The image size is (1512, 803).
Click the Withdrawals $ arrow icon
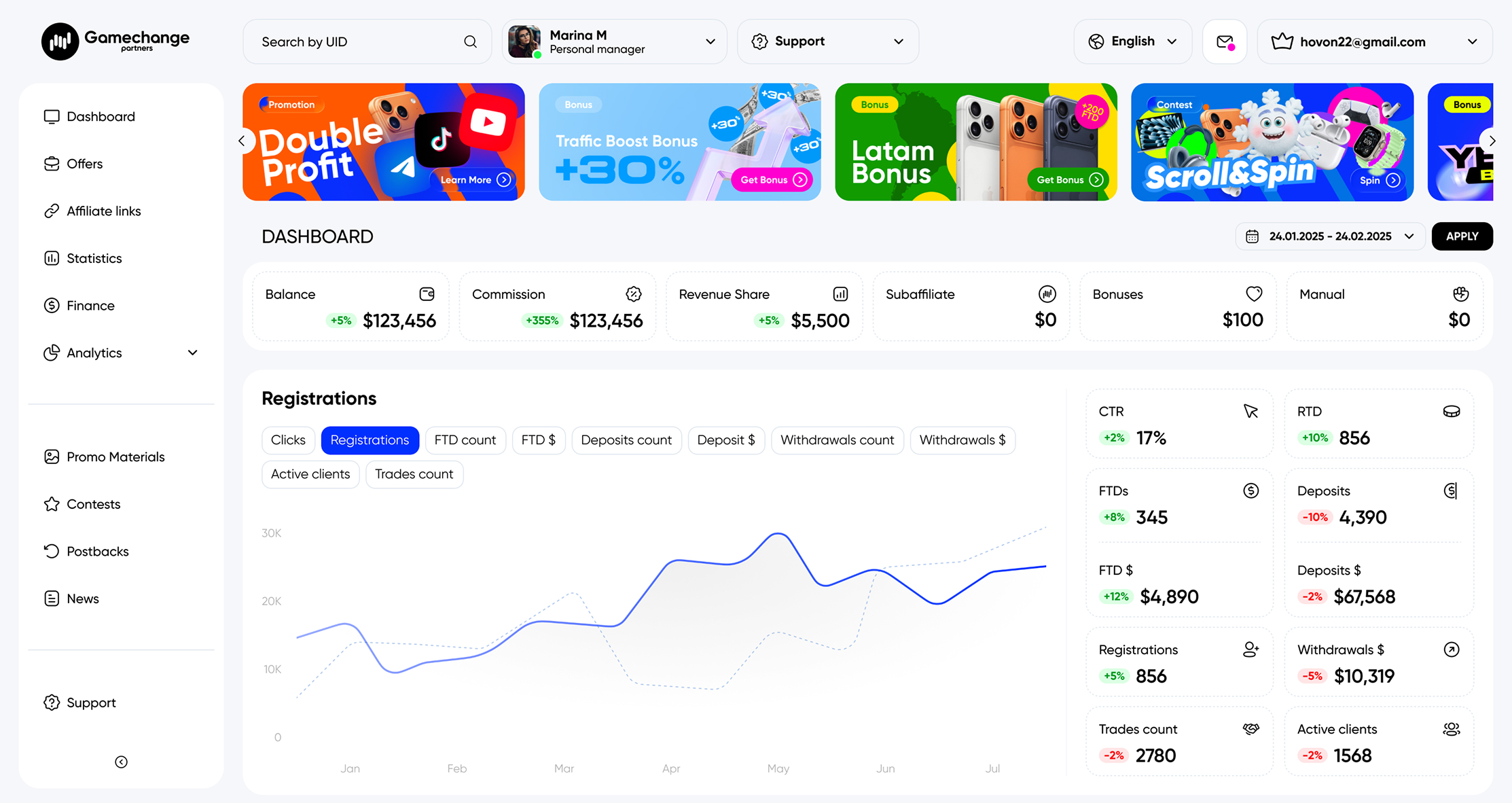pos(1451,649)
